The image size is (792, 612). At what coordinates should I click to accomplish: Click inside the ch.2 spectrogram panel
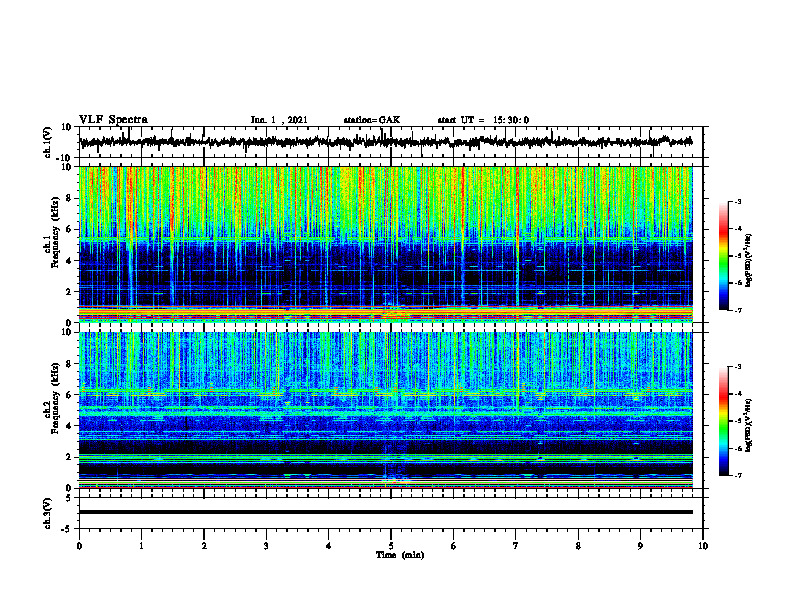tap(385, 410)
